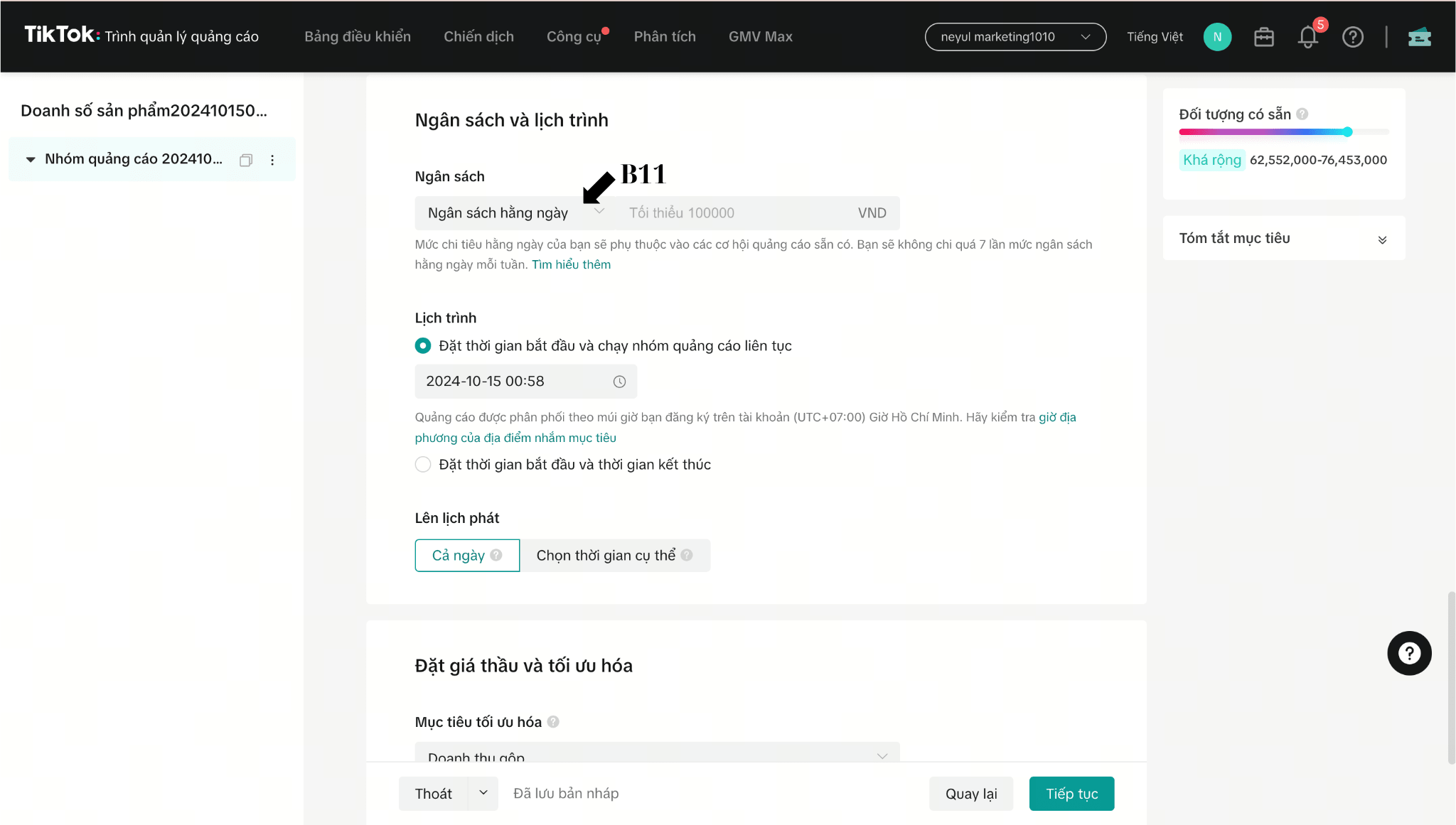Image resolution: width=1456 pixels, height=825 pixels.
Task: Open the neyul marketing1010 account dropdown
Action: 1015,37
